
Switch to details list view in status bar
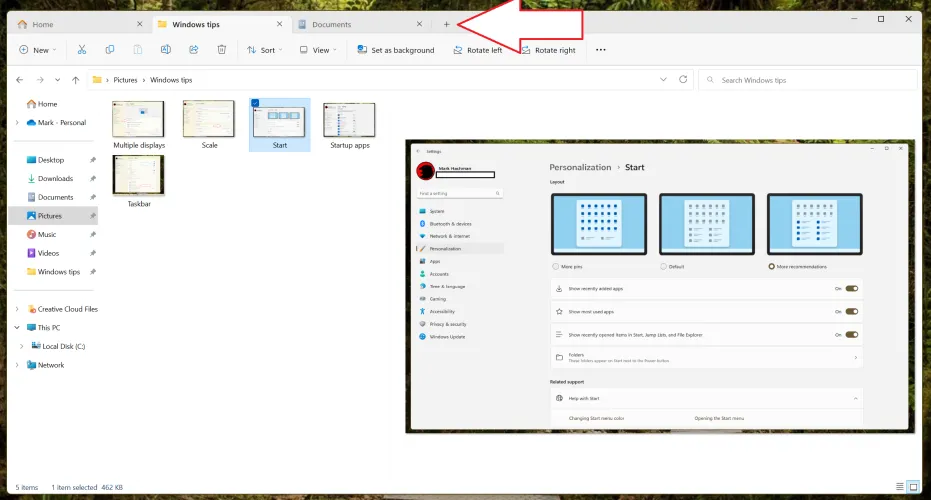point(899,487)
